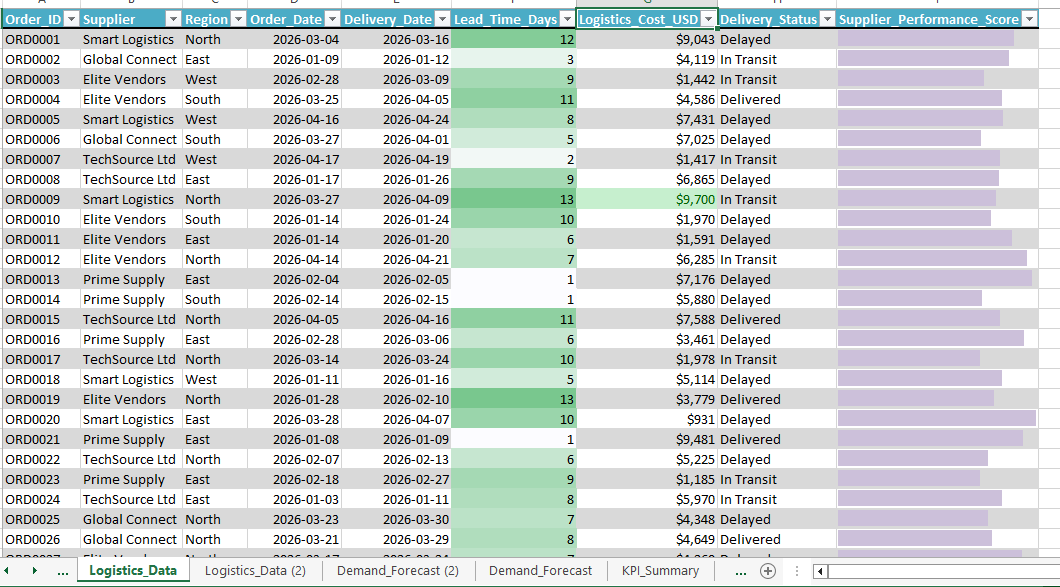Select the Supplier header cell
This screenshot has height=587, width=1060.
[x=131, y=19]
